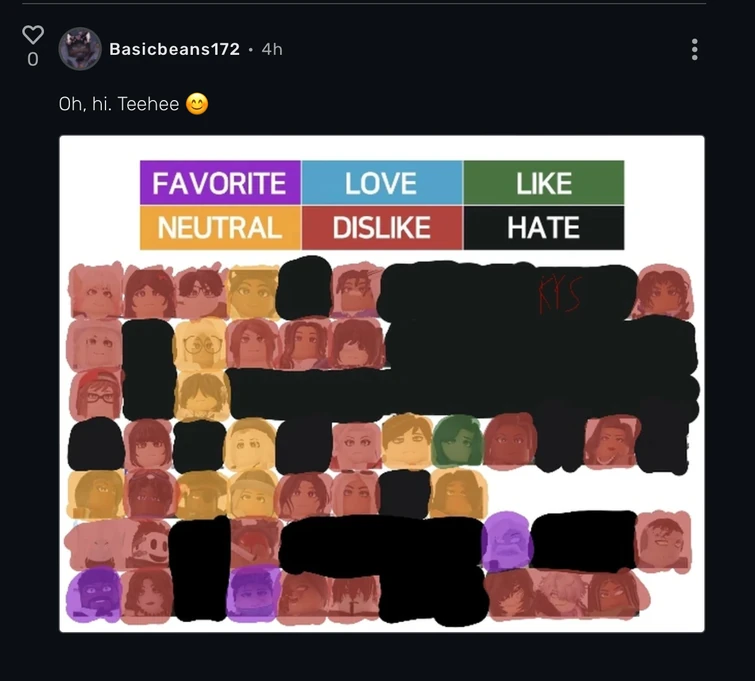Click the green-haired character face
Image resolution: width=755 pixels, height=681 pixels.
pos(457,442)
